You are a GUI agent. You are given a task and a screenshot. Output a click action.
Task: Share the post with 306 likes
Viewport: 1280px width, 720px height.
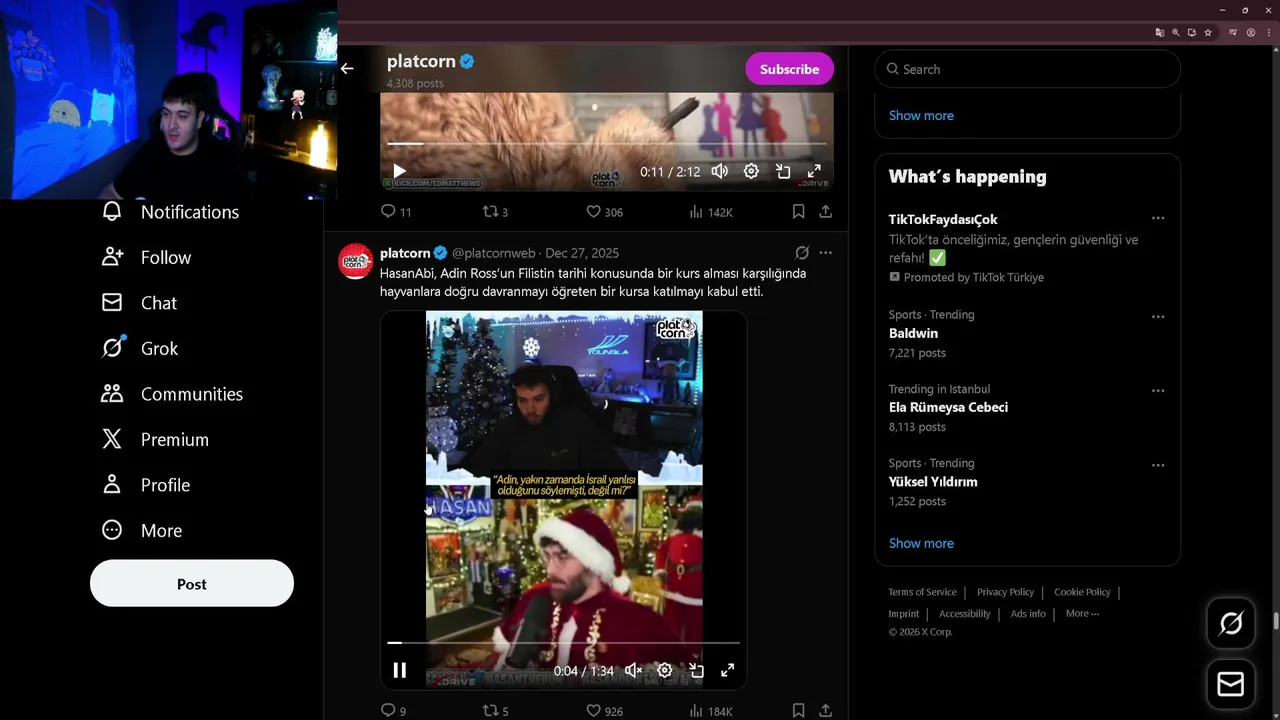(x=825, y=211)
